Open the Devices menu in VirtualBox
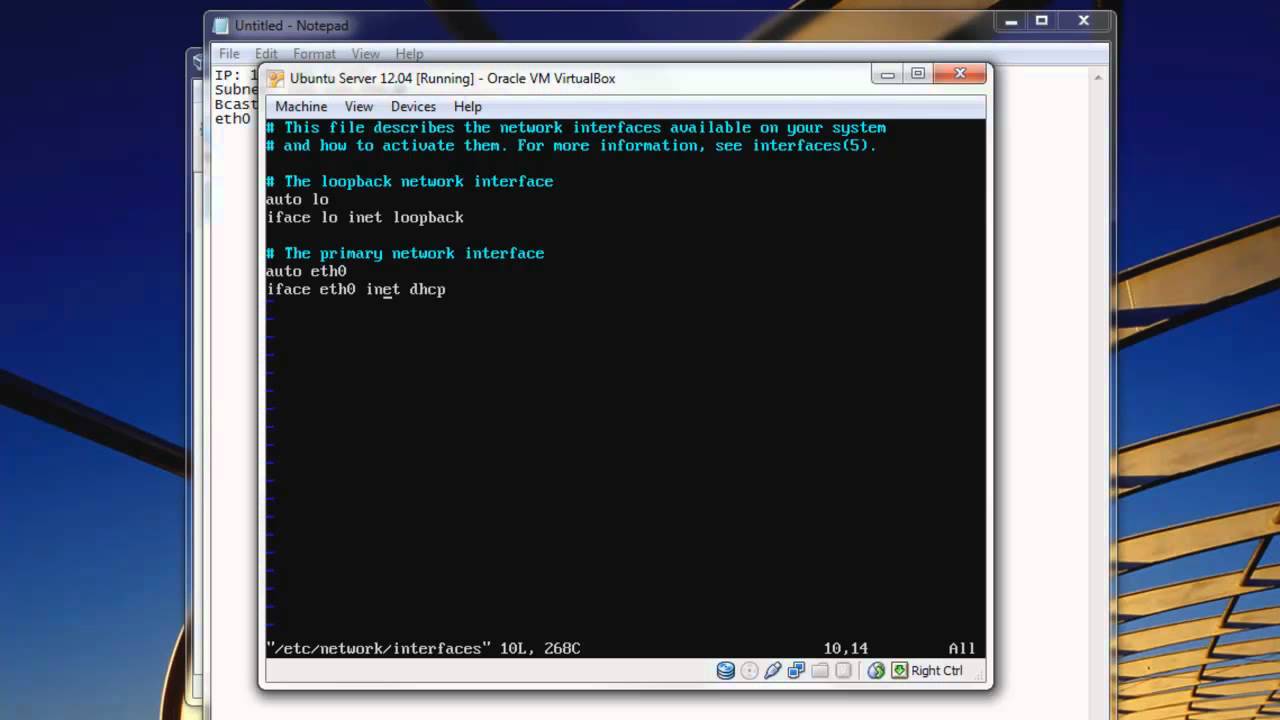 [x=413, y=106]
